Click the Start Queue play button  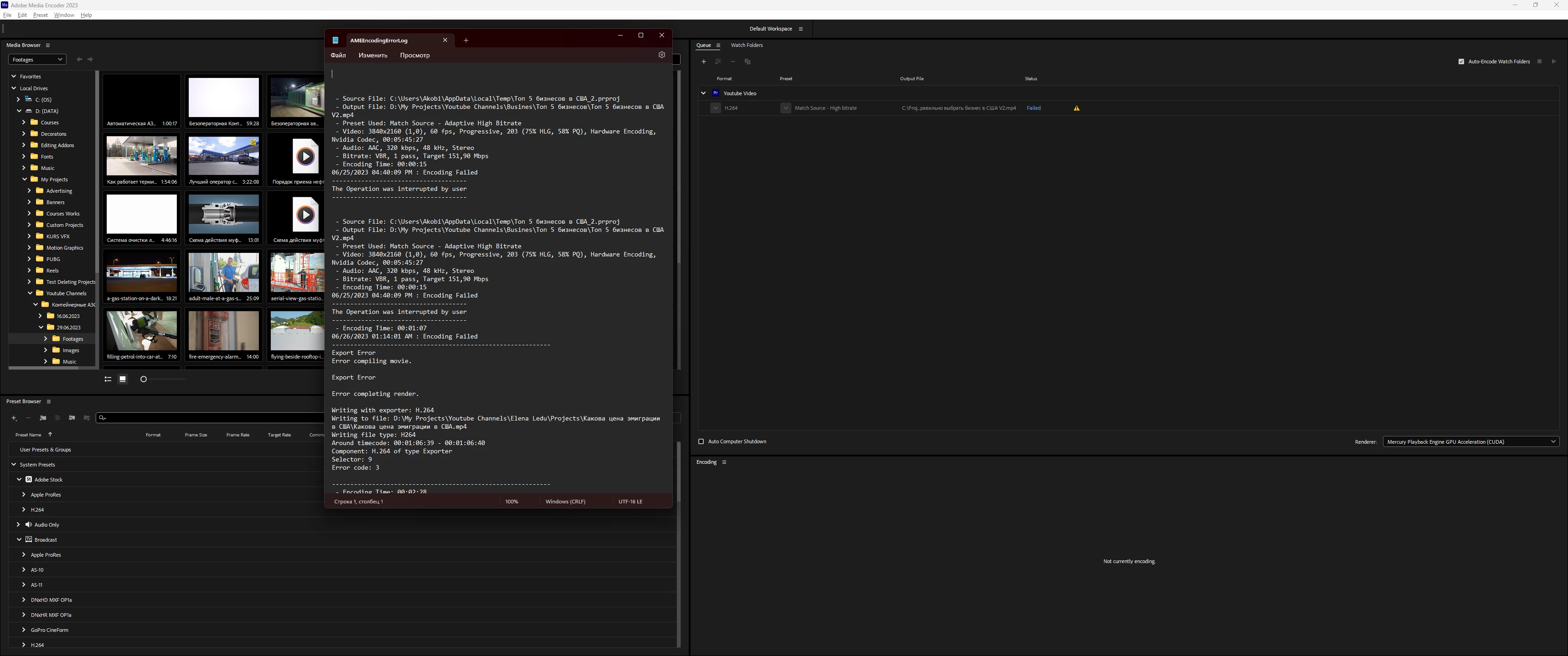[1553, 61]
